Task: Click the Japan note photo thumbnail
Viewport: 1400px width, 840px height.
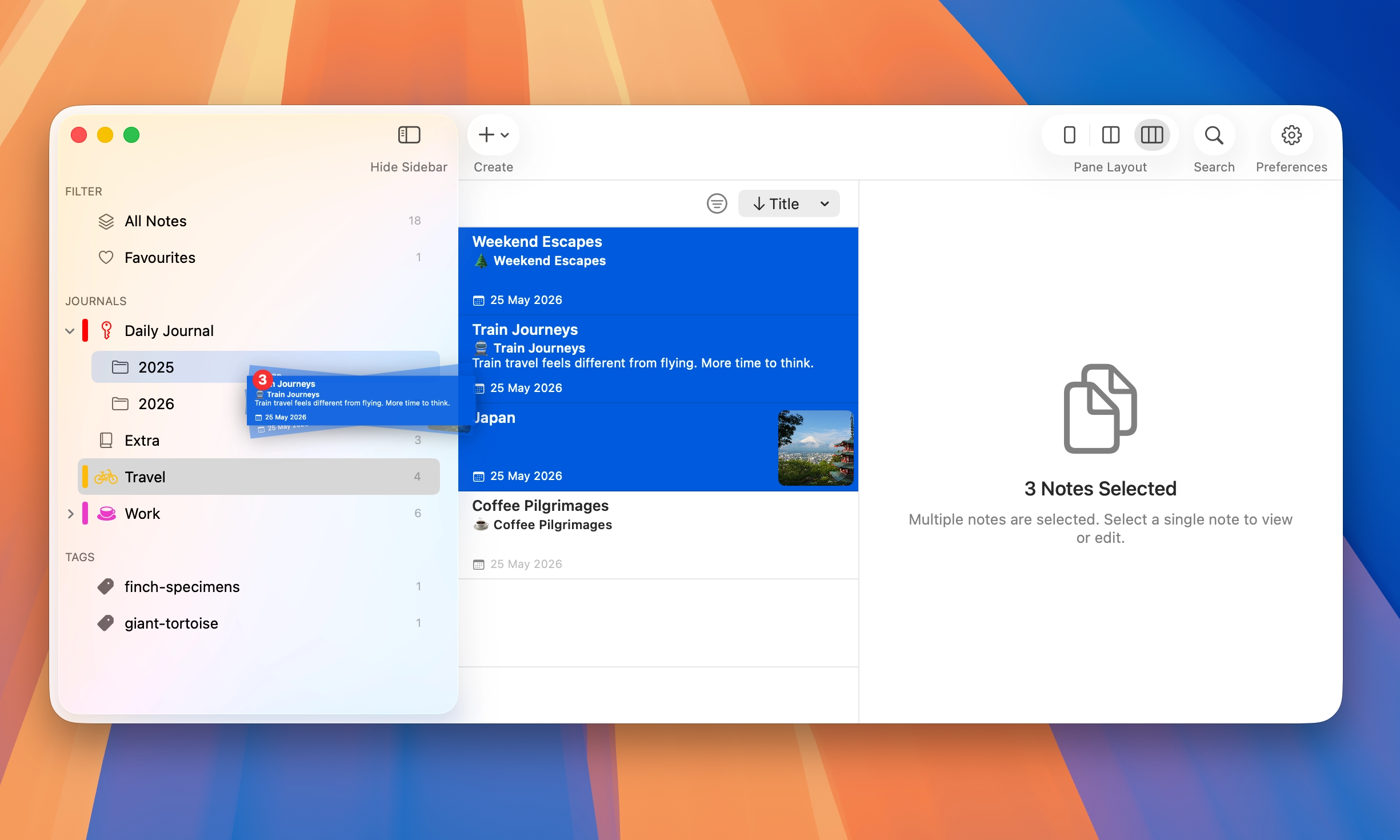Action: 815,448
